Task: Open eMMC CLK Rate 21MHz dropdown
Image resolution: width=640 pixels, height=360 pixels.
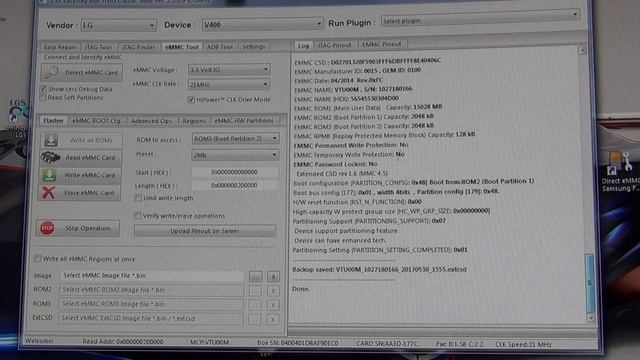Action: click(229, 84)
